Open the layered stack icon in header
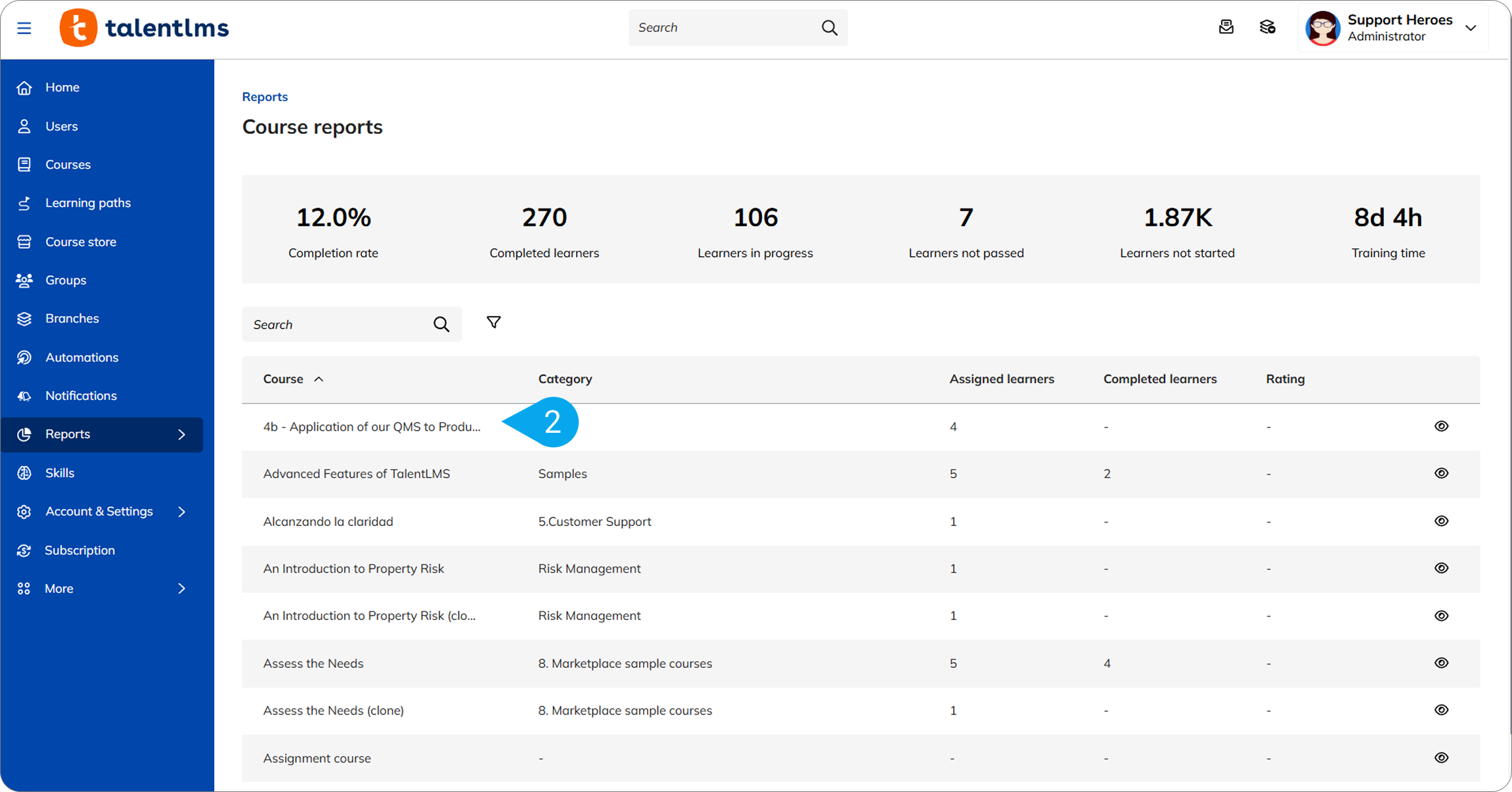The image size is (1512, 792). [x=1267, y=28]
